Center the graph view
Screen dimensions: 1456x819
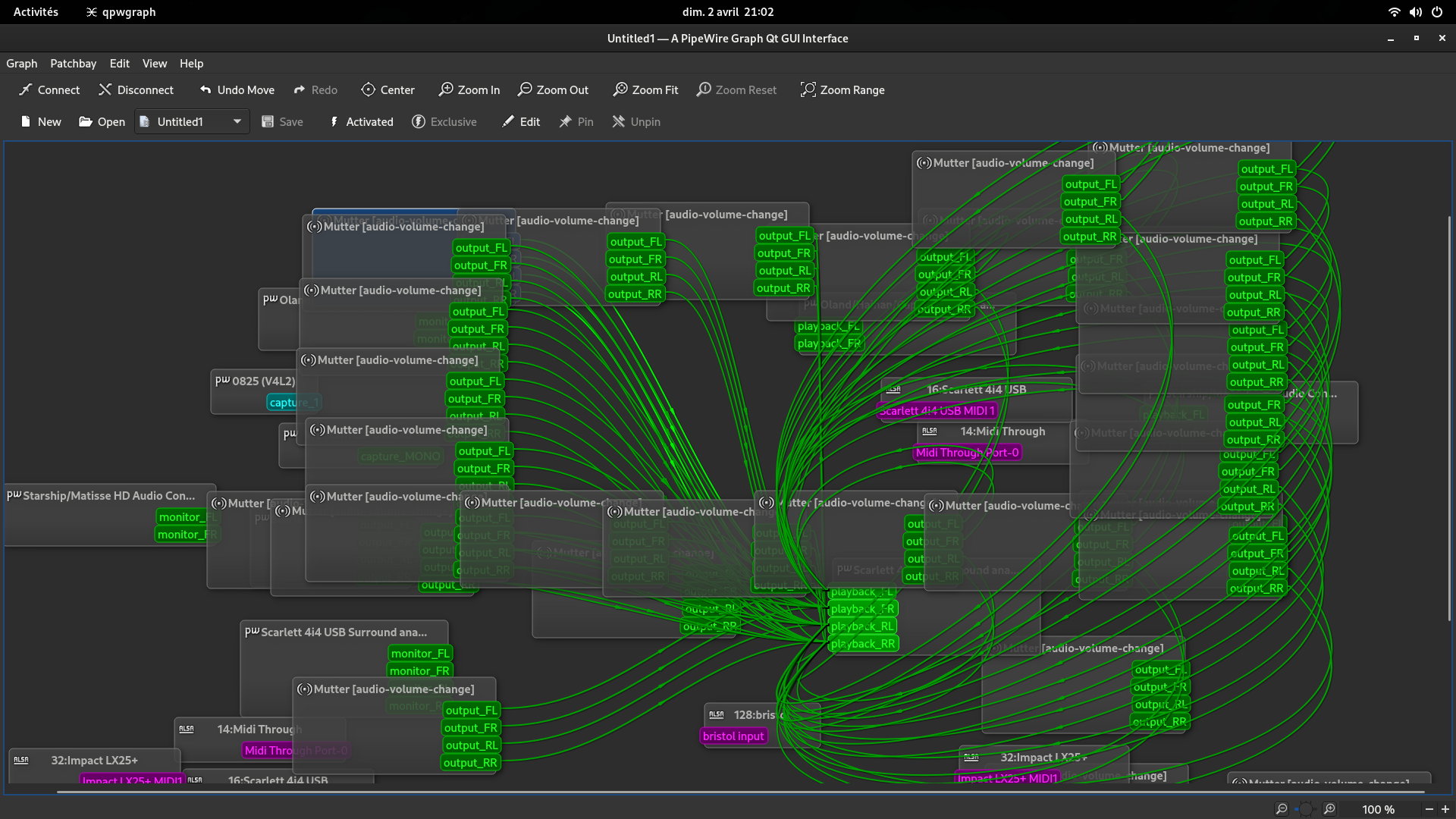(369, 90)
